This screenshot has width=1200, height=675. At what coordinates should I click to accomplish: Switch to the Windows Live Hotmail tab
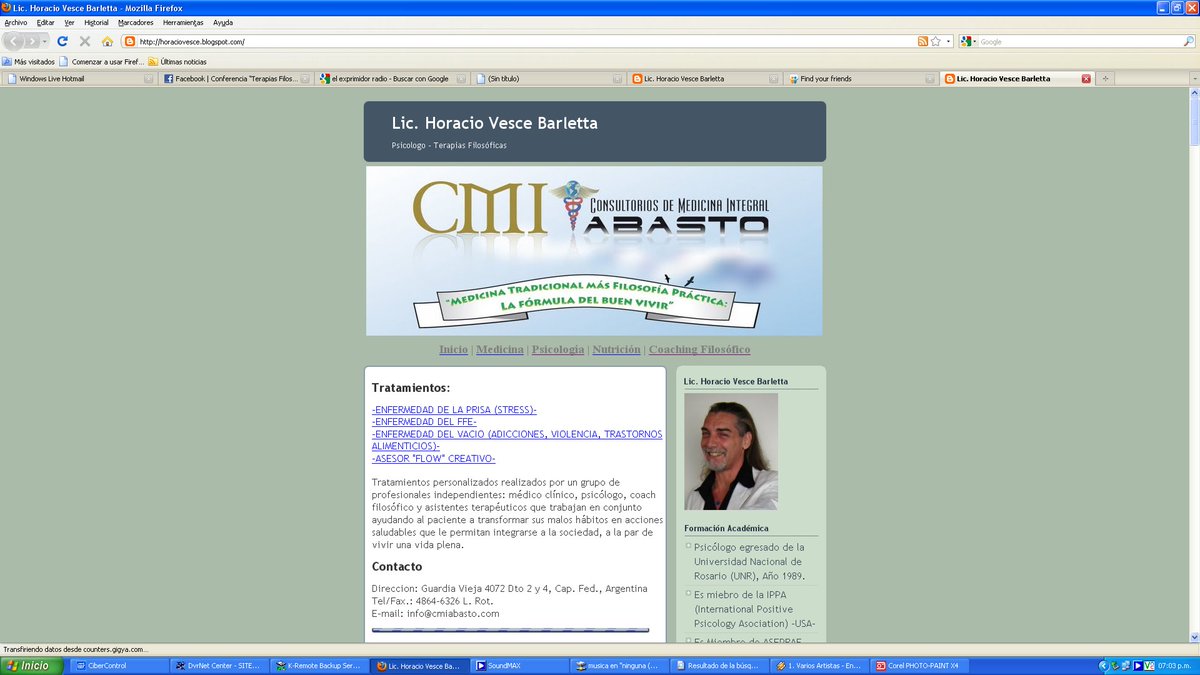click(x=79, y=78)
